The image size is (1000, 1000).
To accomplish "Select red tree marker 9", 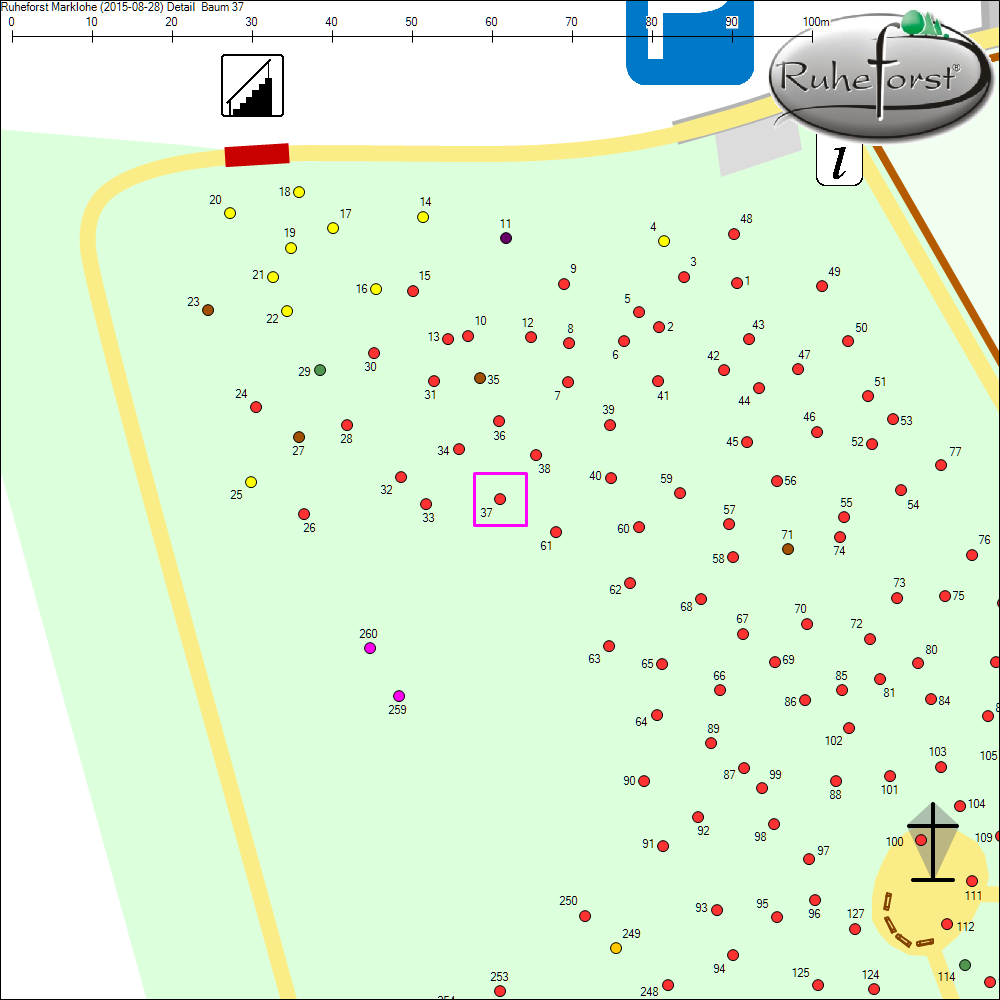I will click(x=564, y=284).
